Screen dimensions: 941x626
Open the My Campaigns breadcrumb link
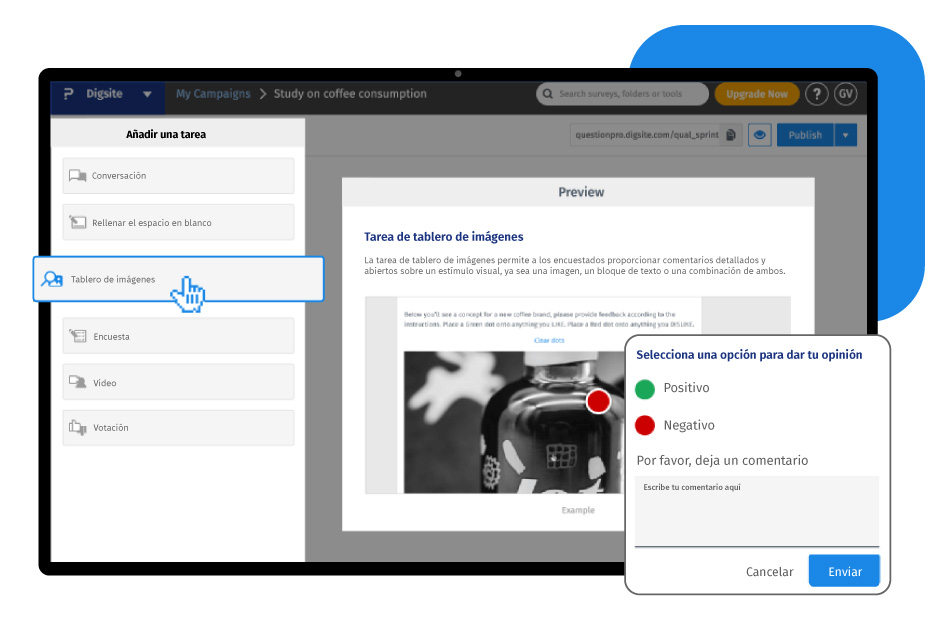[213, 94]
